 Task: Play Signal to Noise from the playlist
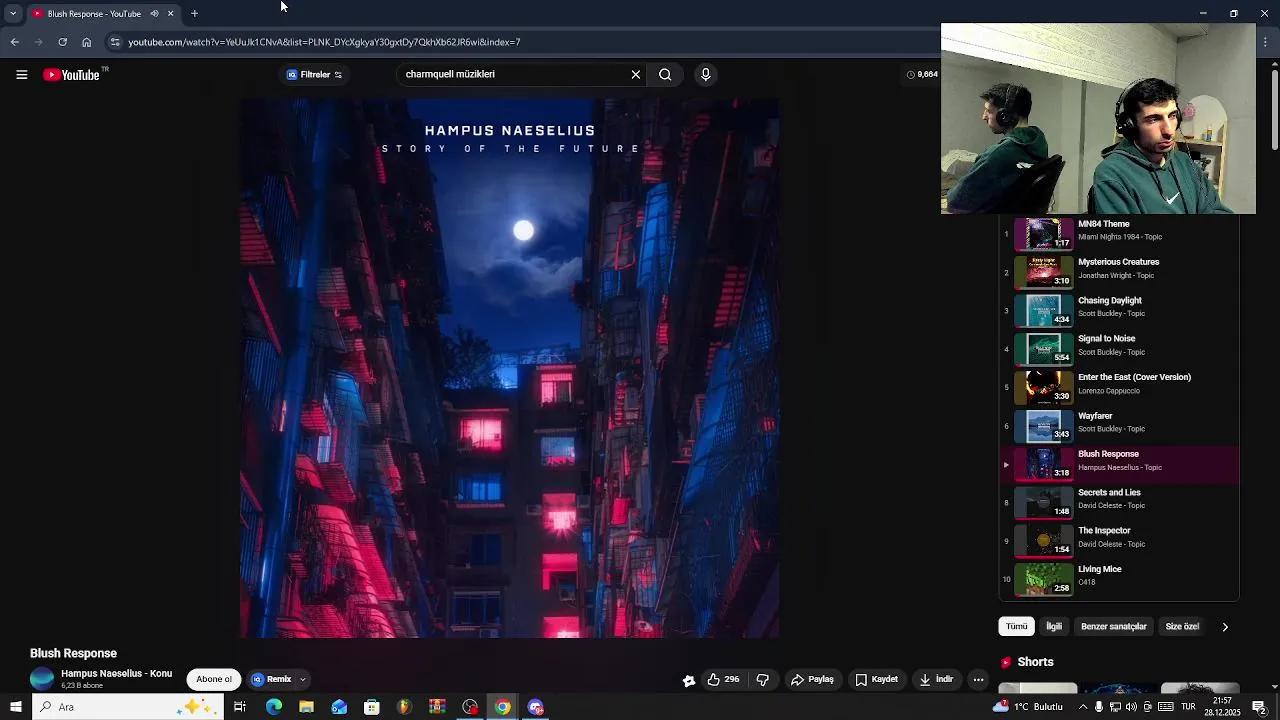(1120, 349)
